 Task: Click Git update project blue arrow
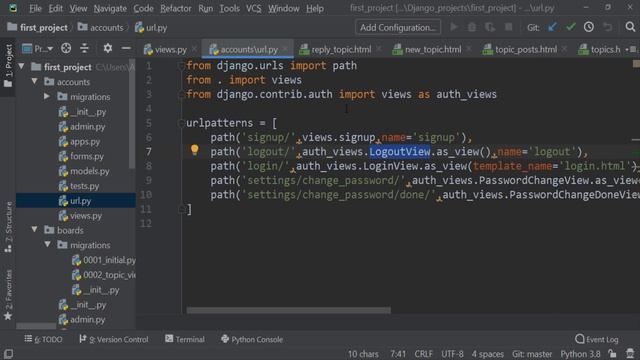[x=552, y=27]
